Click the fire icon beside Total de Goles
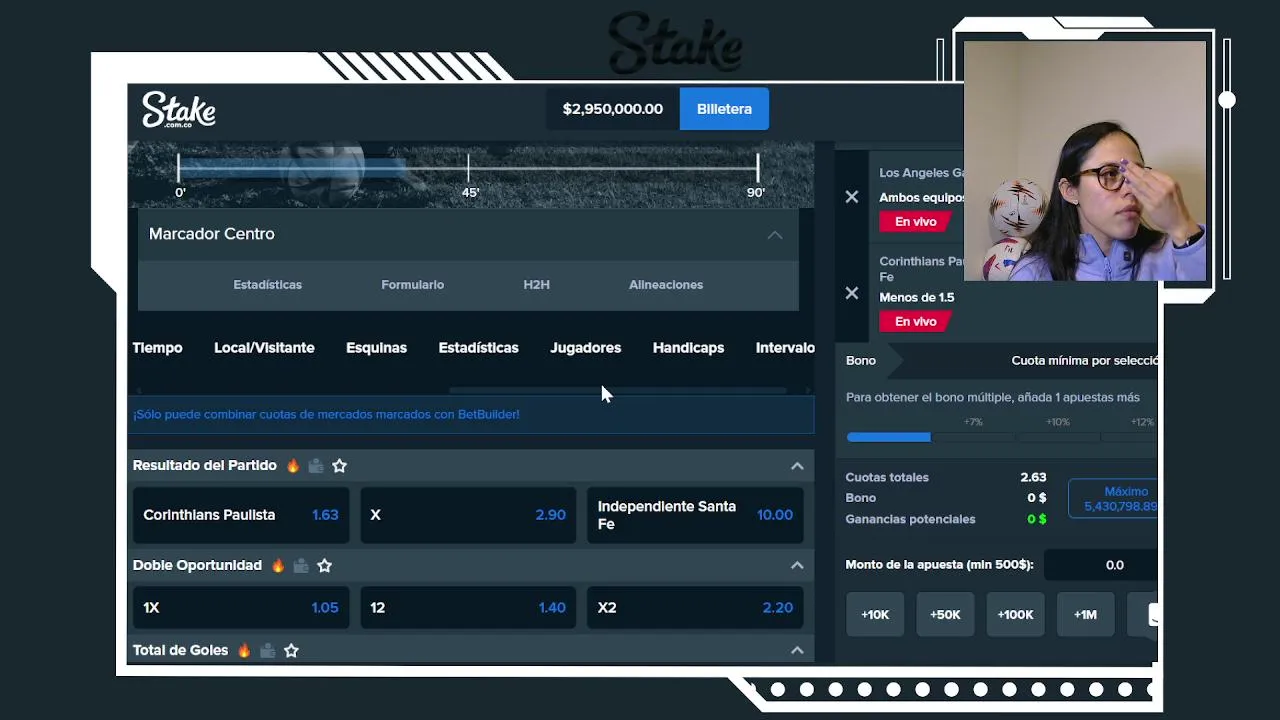 (244, 651)
